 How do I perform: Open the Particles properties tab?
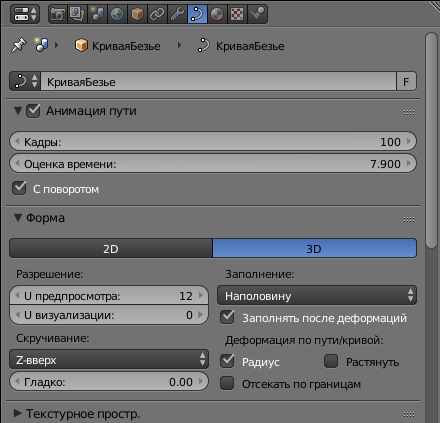tap(257, 14)
